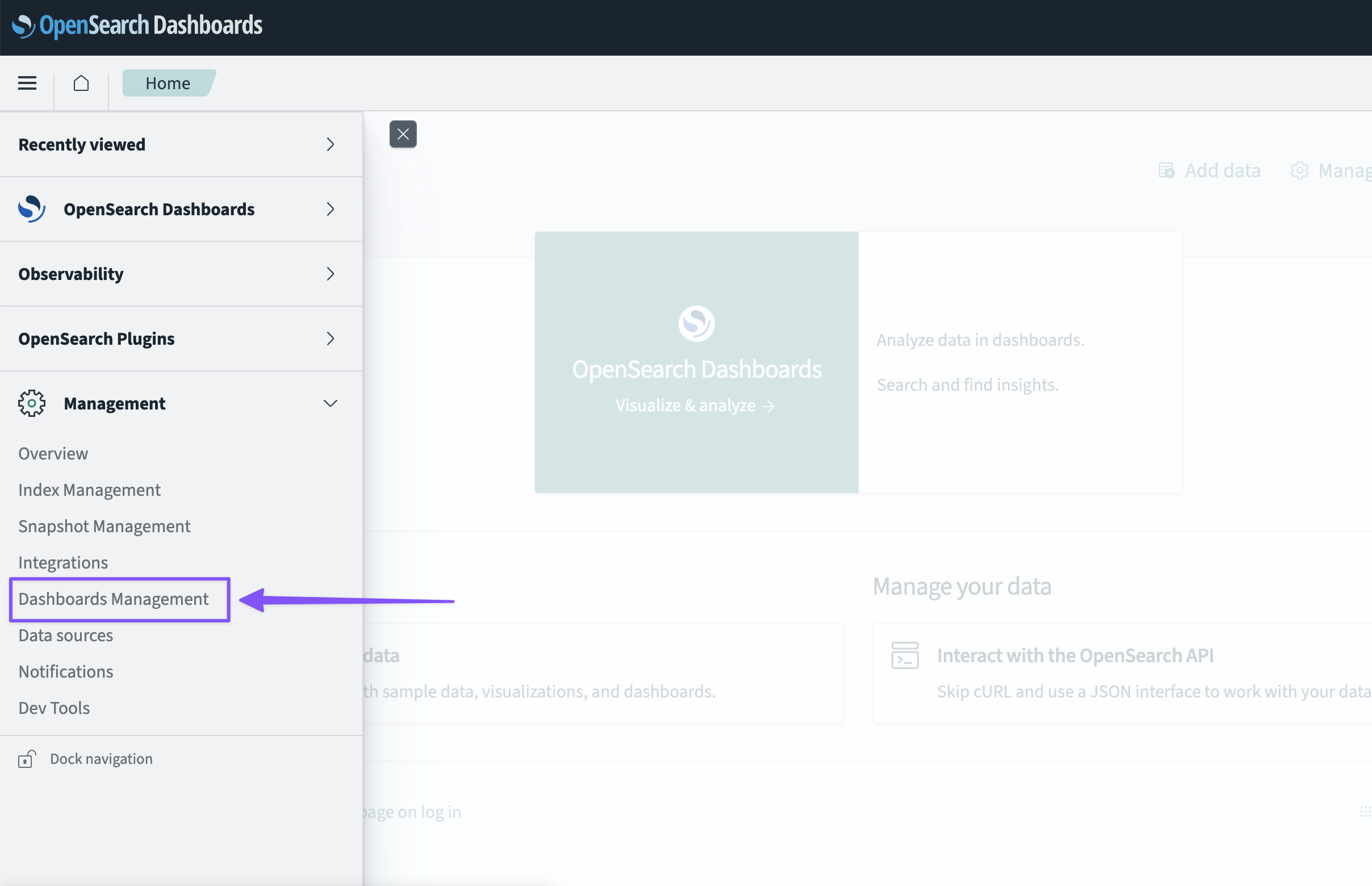Click the "Manage your data" heading
This screenshot has width=1372, height=886.
point(962,586)
